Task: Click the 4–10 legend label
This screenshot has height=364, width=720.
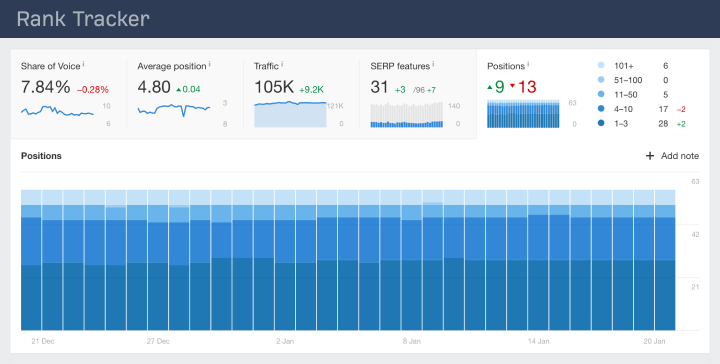Action: point(623,109)
